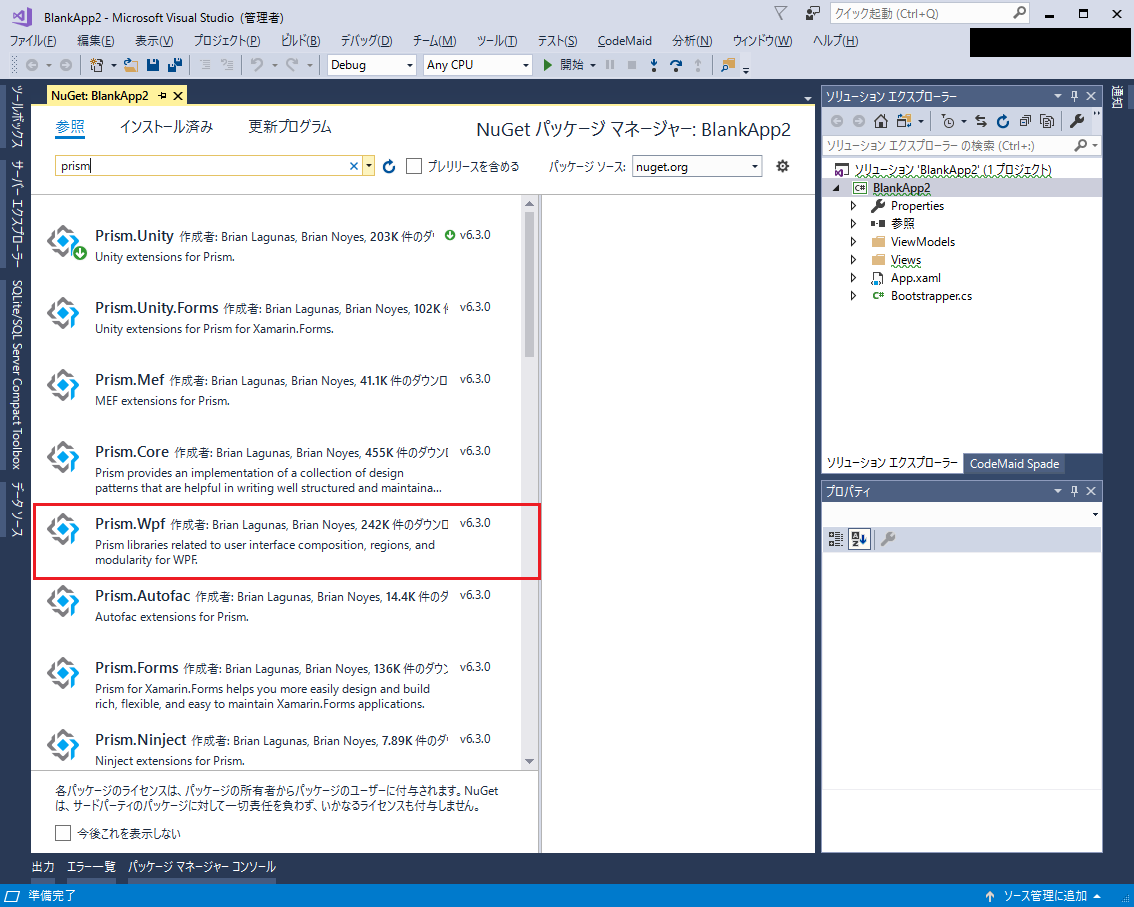Viewport: 1134px width, 907px height.
Task: Refresh Solution Explorer with blue arrow icon
Action: (x=1002, y=121)
